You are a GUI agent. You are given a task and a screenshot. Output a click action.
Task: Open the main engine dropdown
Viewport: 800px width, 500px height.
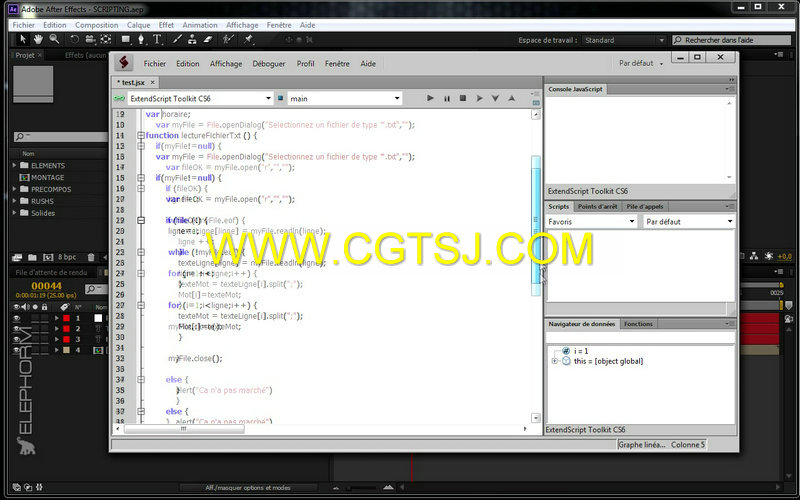click(x=345, y=98)
